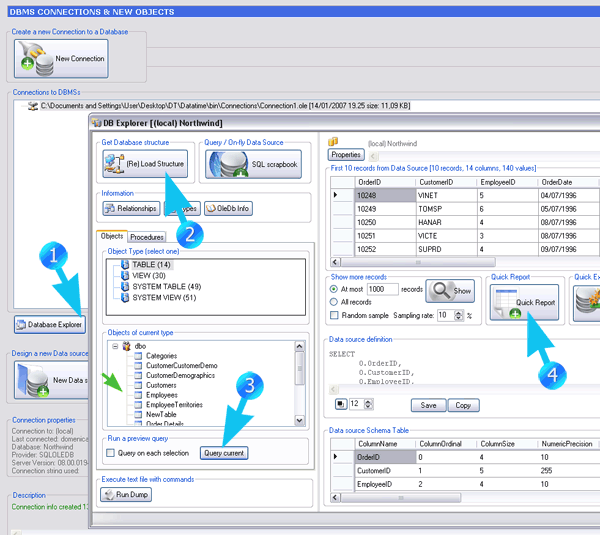Select the CustomerCustomerDemo table
This screenshot has width=600, height=535.
181,365
